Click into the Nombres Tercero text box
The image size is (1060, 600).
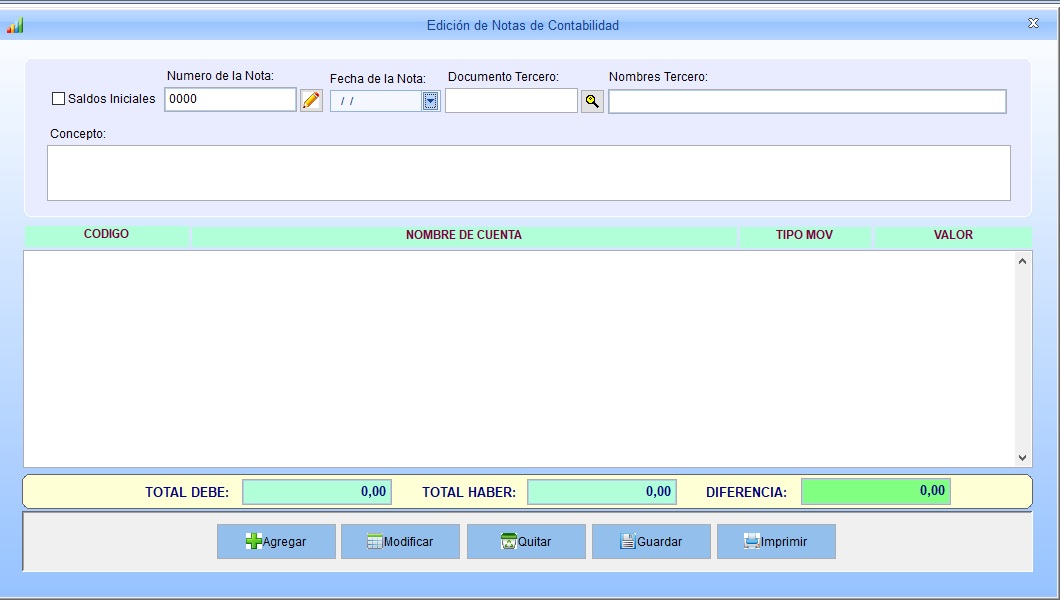806,102
